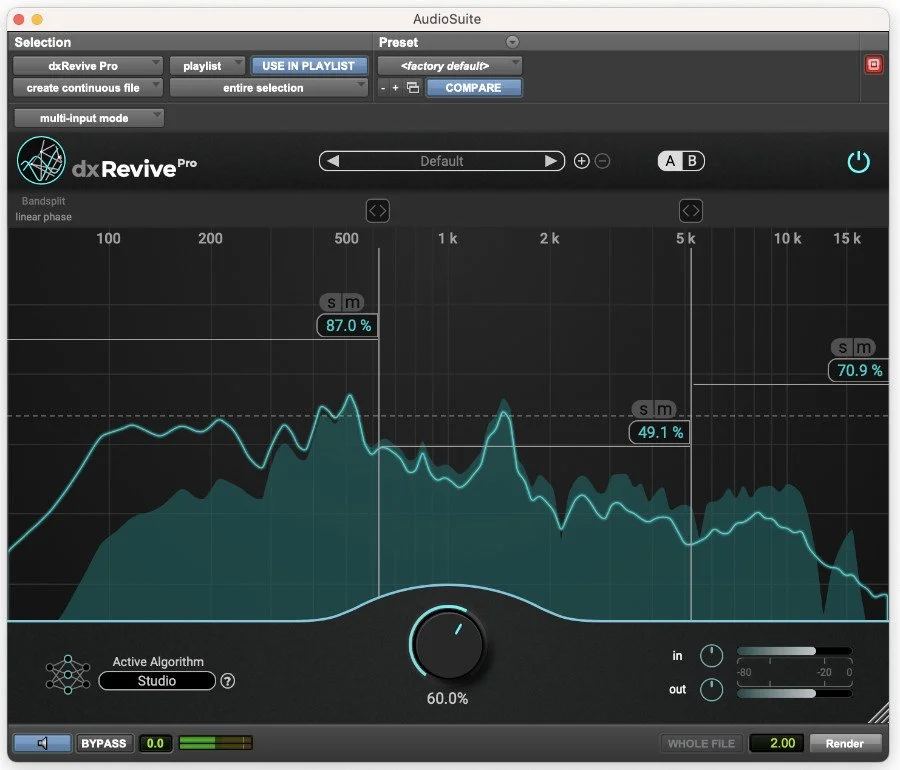
Task: Solo the low band (87.0 %)
Action: click(331, 302)
